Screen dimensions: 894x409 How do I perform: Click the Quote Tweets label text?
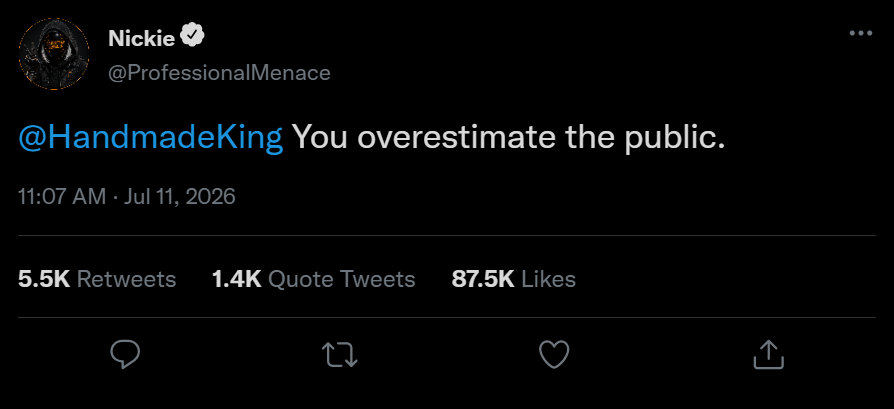[x=341, y=280]
